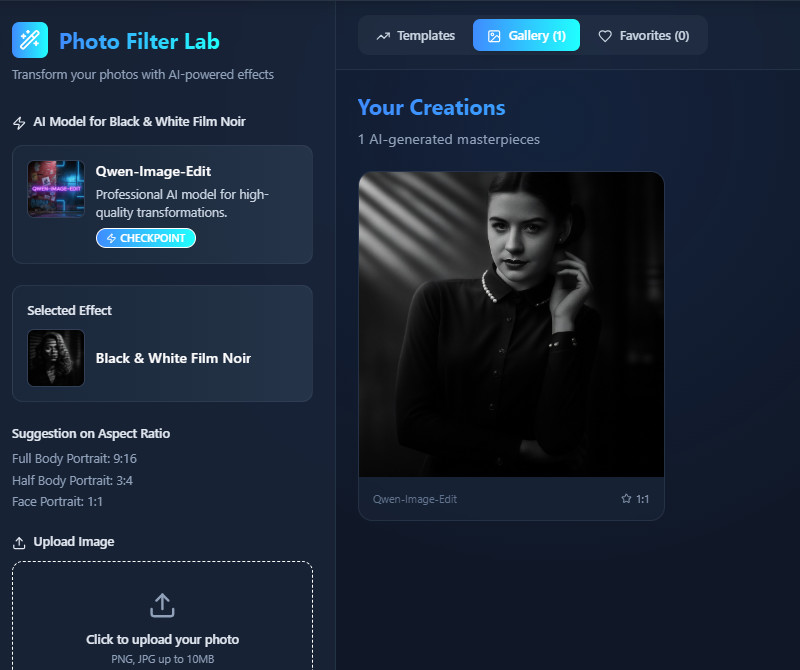Click the heart icon in Favorites tab
Image resolution: width=800 pixels, height=670 pixels.
[605, 36]
